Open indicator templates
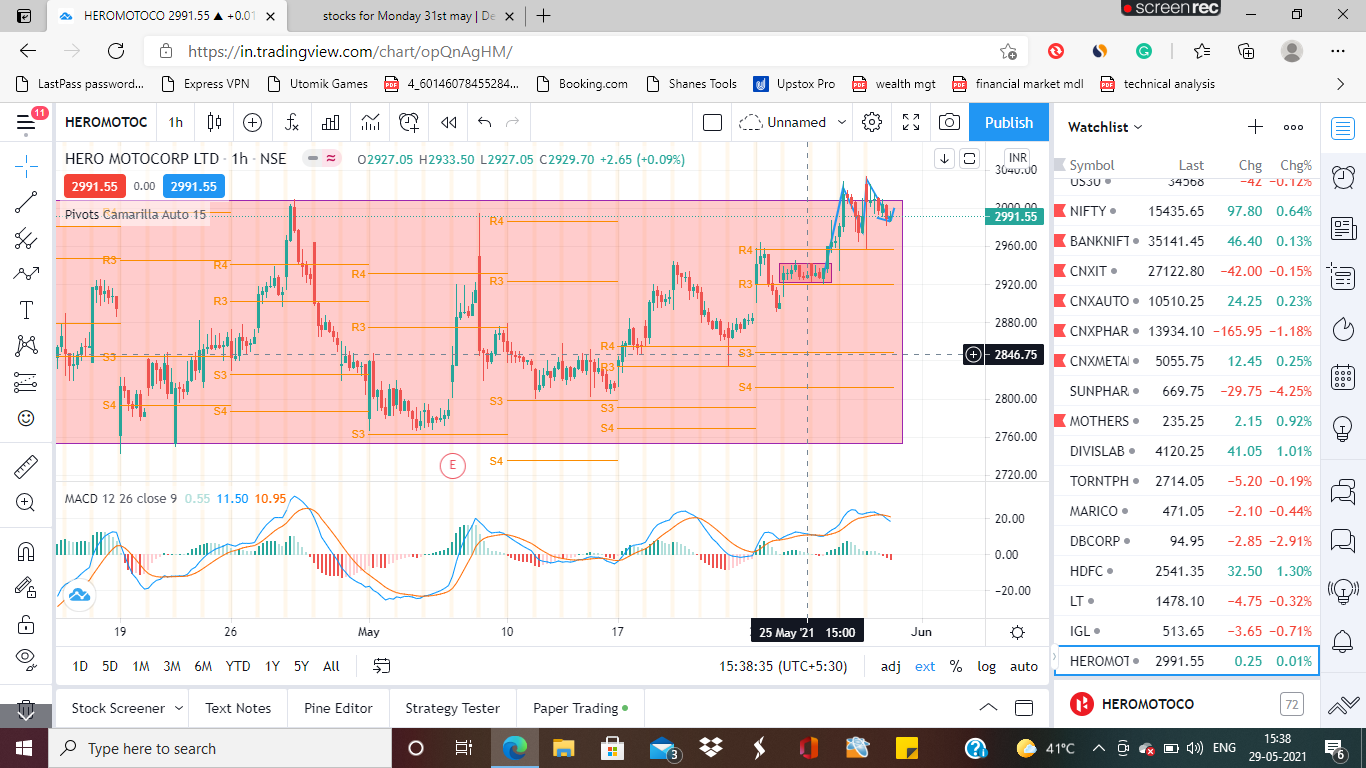Image resolution: width=1366 pixels, height=768 pixels. coord(370,122)
